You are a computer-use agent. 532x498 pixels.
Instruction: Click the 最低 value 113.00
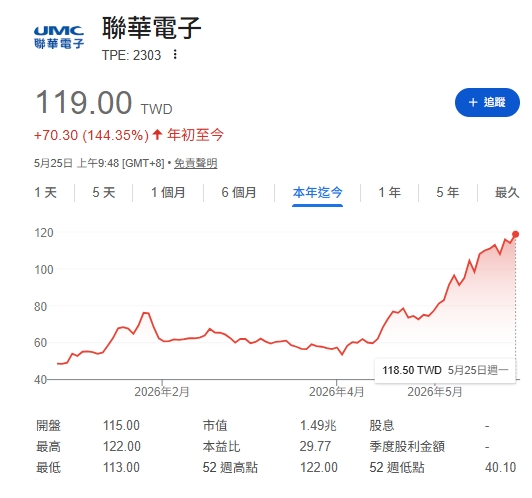coord(121,467)
